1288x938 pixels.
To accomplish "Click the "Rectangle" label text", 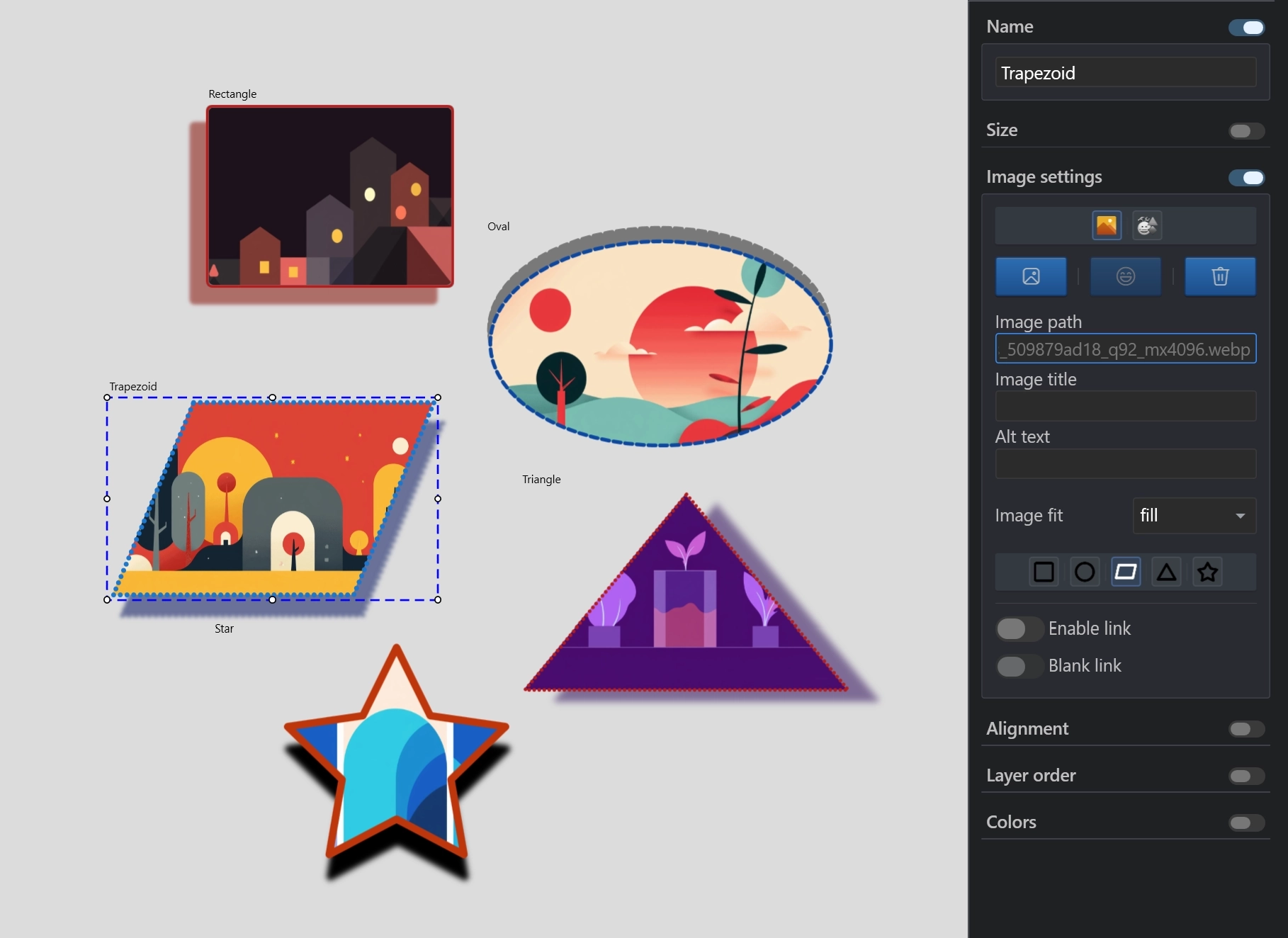I will coord(232,94).
